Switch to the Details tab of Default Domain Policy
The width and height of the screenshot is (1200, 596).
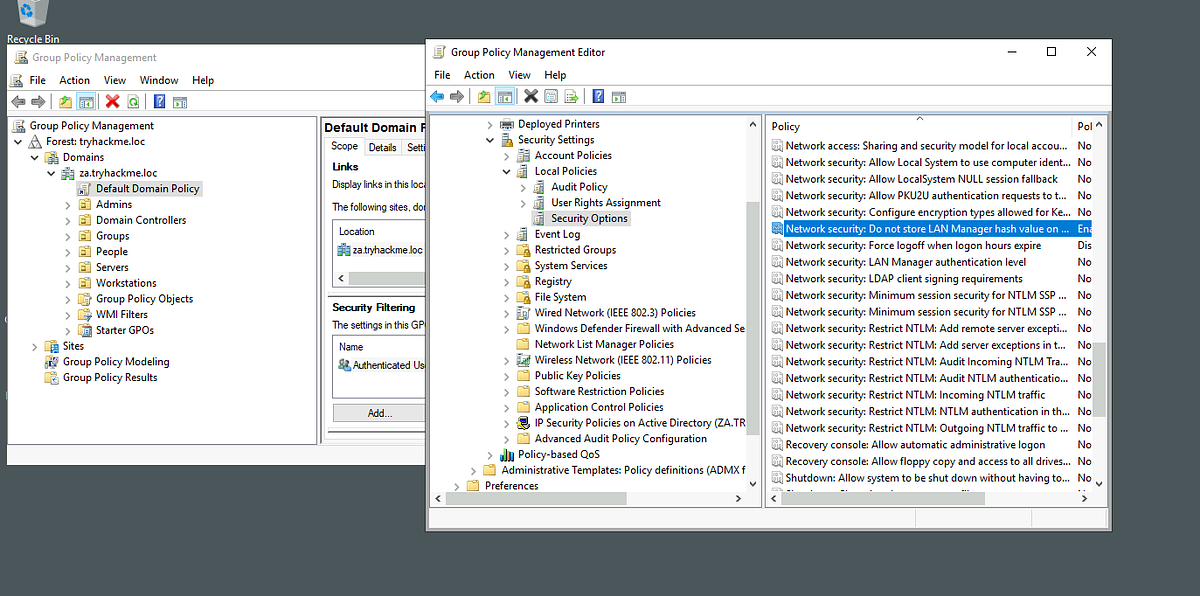(x=385, y=145)
